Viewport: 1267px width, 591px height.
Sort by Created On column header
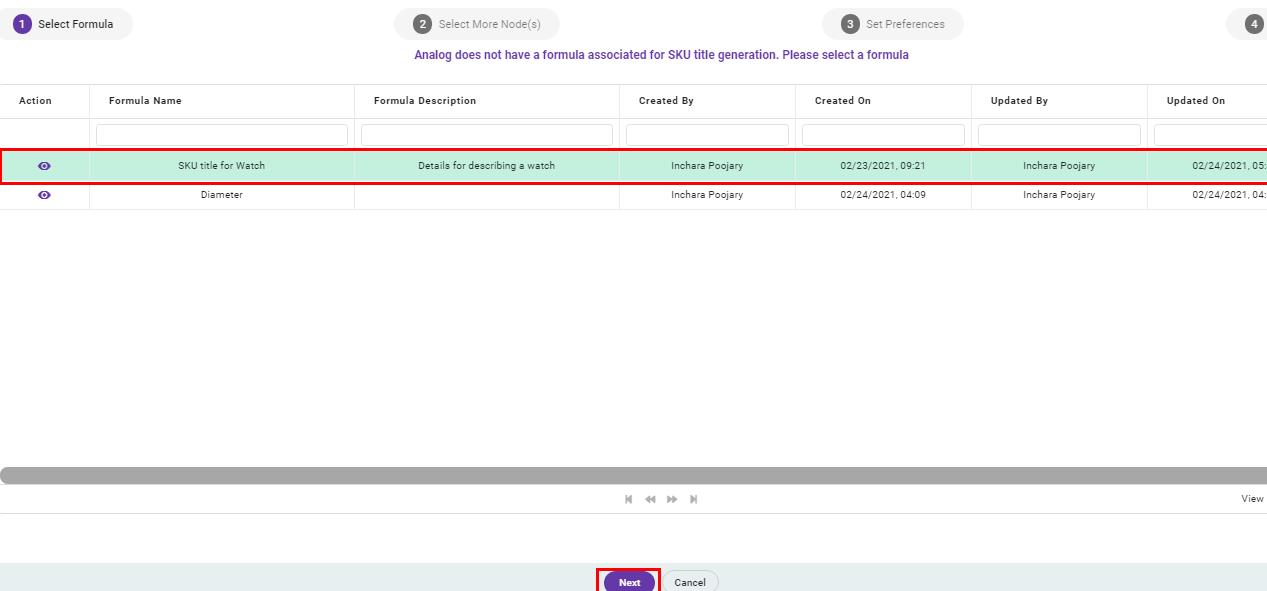pyautogui.click(x=842, y=101)
